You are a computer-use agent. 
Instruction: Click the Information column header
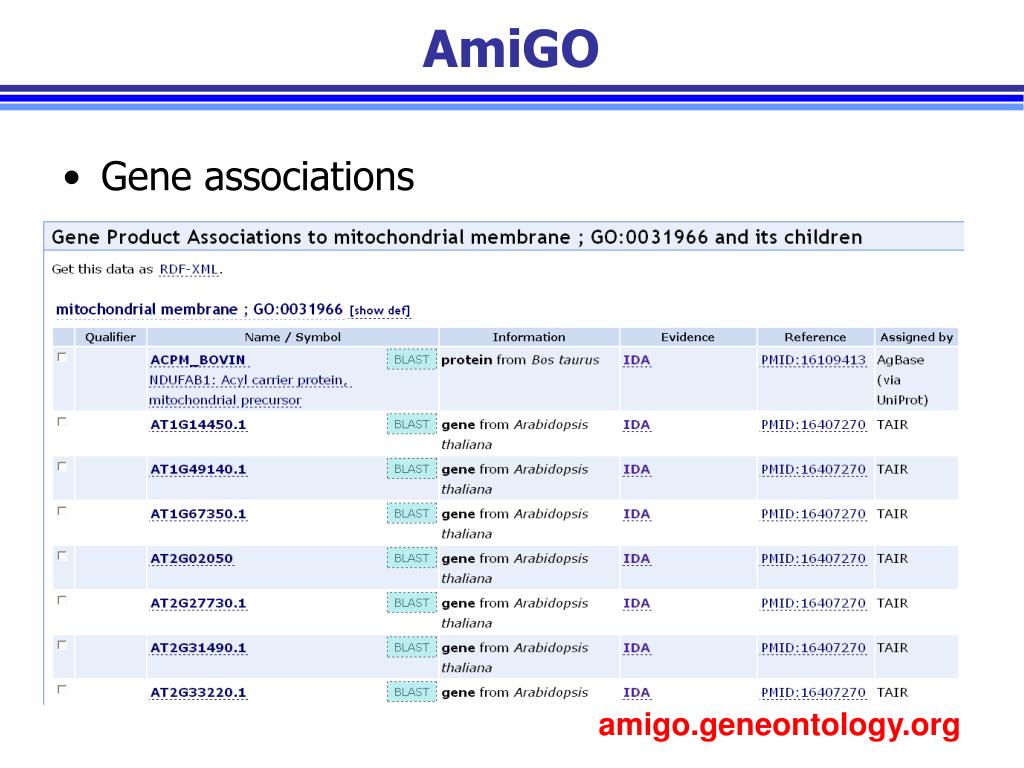529,337
